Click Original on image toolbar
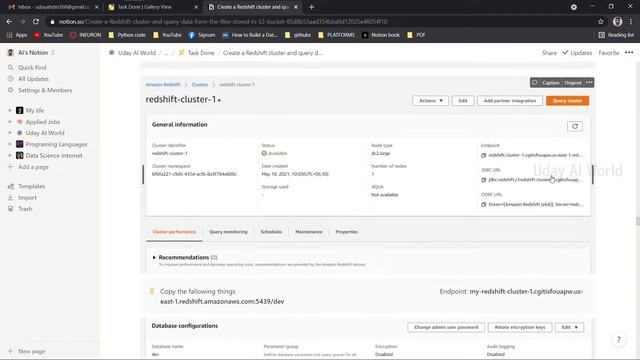 click(573, 82)
